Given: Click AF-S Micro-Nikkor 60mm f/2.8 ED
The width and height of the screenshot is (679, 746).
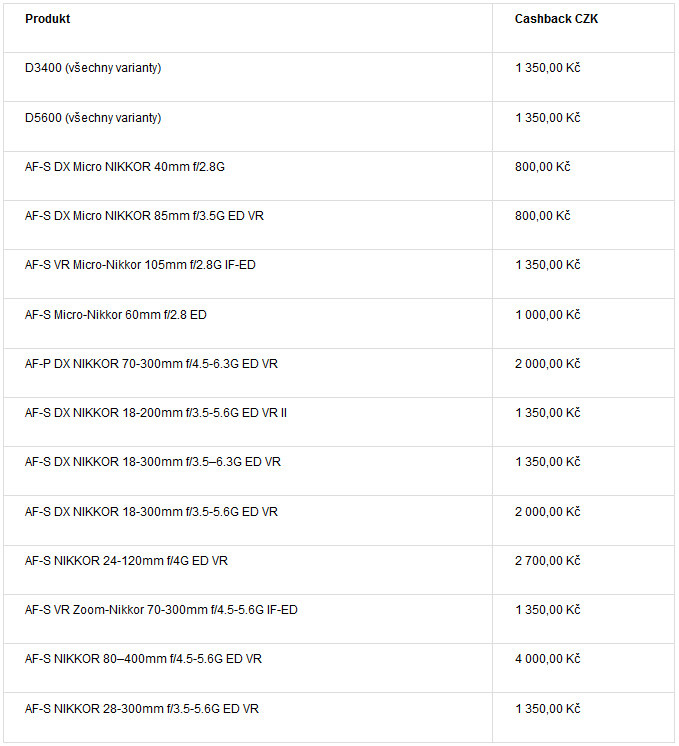Looking at the screenshot, I should (116, 315).
